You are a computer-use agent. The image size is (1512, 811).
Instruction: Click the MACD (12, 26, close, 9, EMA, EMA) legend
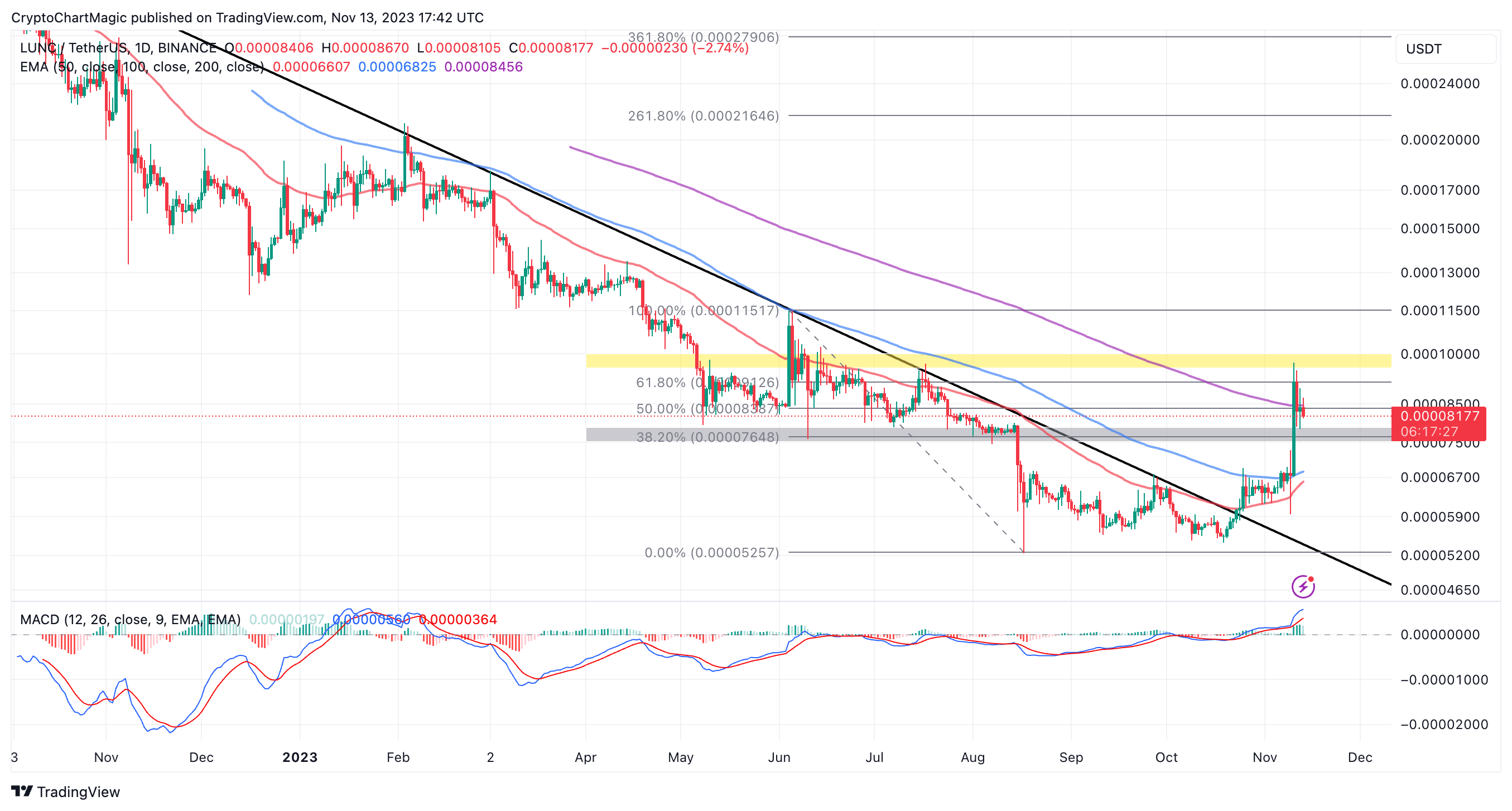(131, 619)
